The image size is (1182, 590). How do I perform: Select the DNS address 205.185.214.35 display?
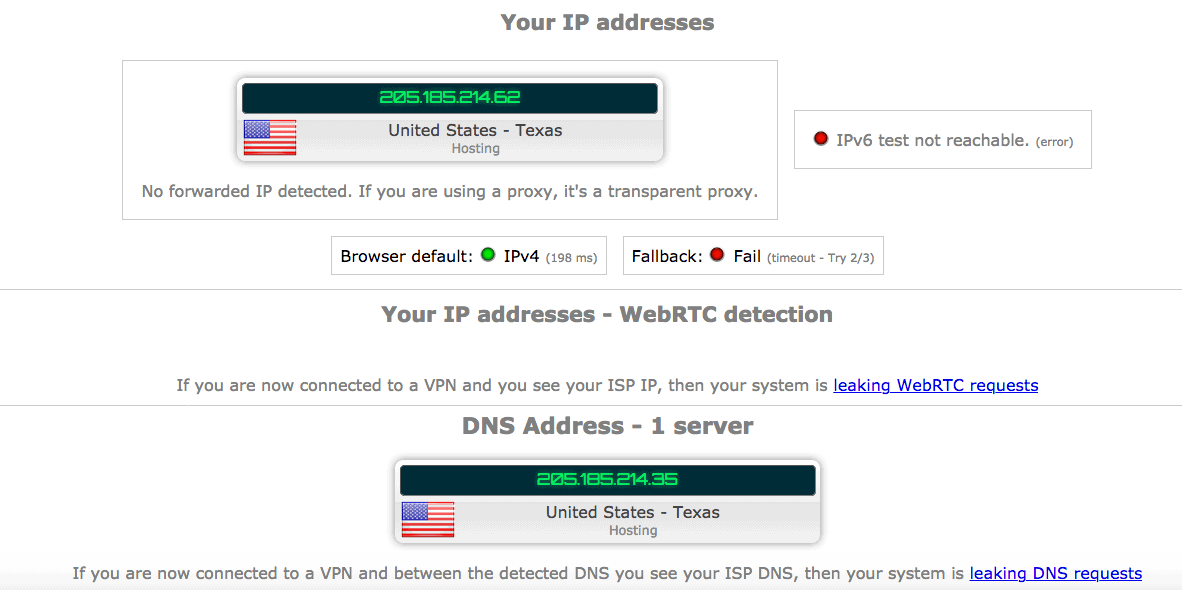point(607,480)
